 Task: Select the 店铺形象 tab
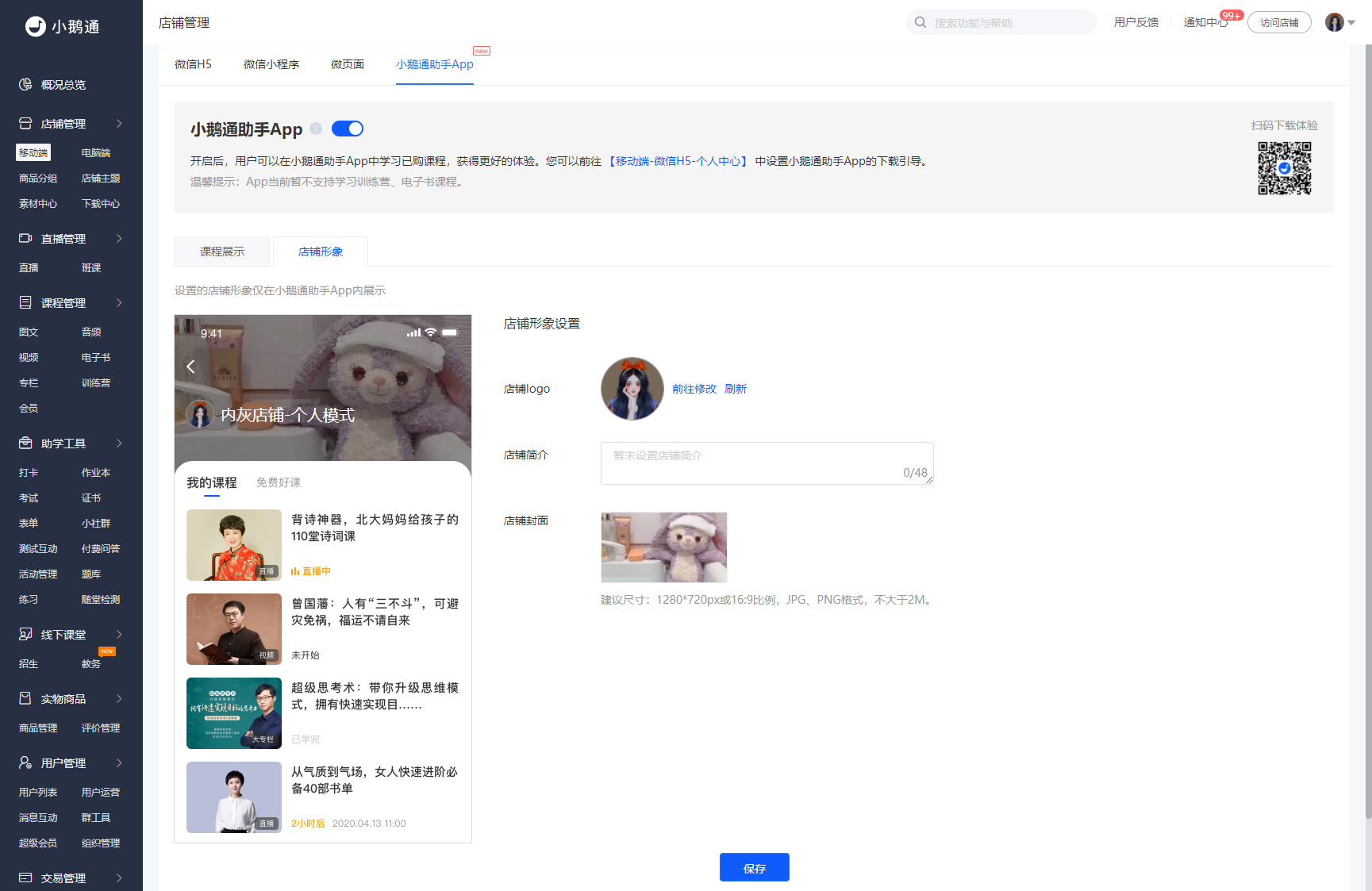321,252
